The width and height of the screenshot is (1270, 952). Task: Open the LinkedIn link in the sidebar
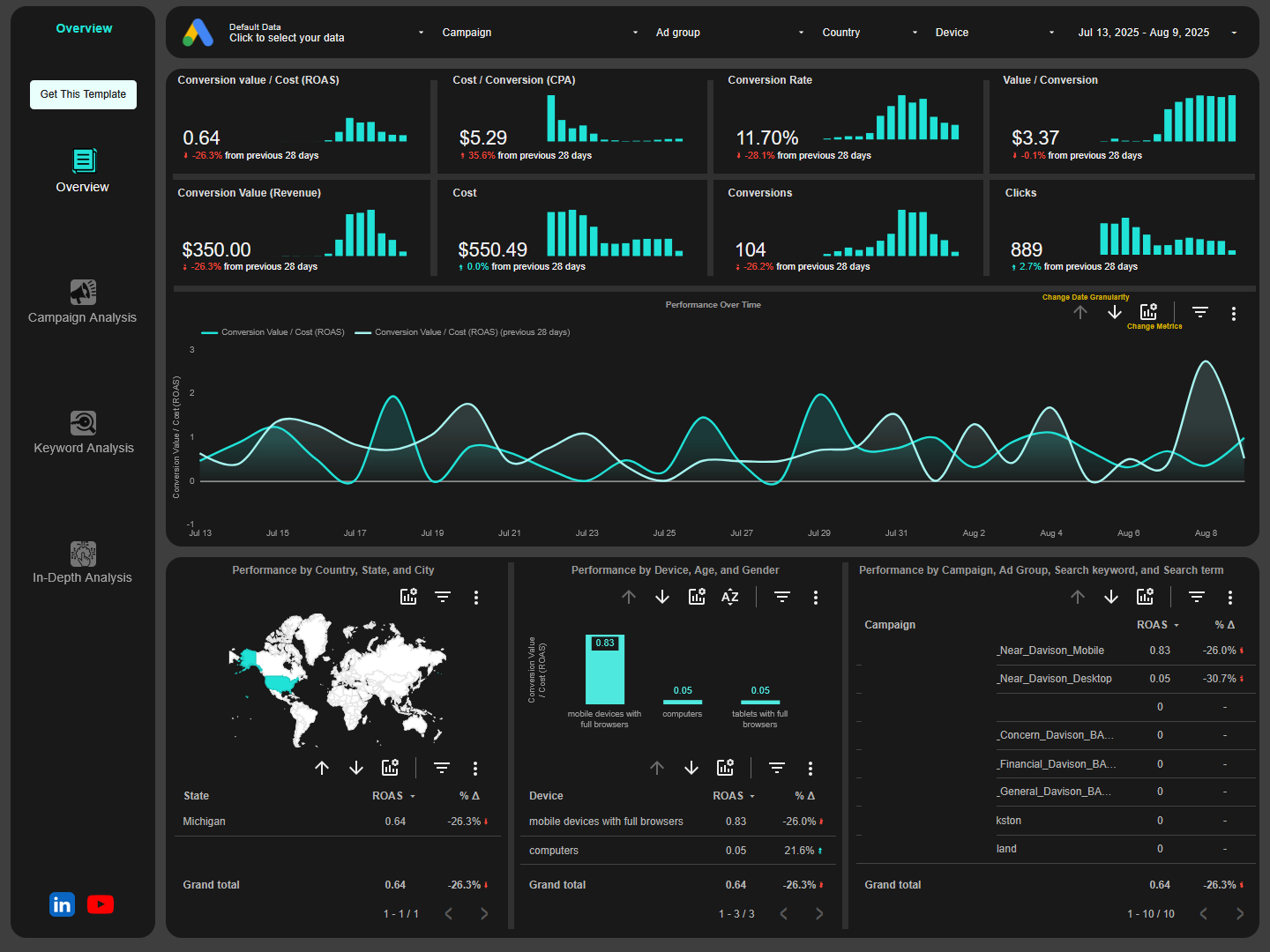click(62, 904)
